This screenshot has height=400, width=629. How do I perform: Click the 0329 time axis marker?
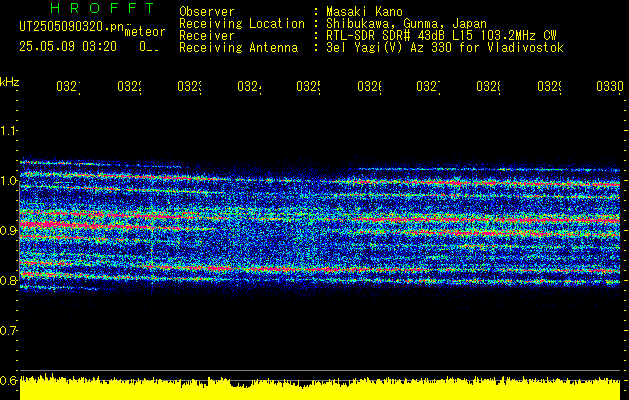[x=549, y=87]
